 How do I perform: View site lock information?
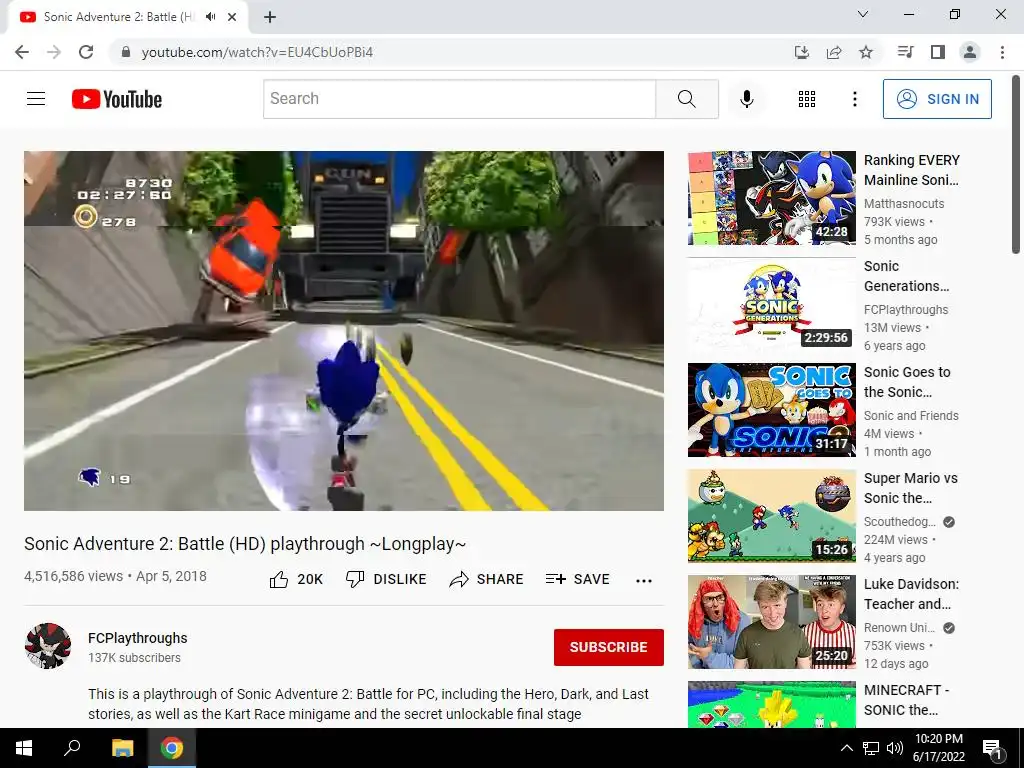126,52
